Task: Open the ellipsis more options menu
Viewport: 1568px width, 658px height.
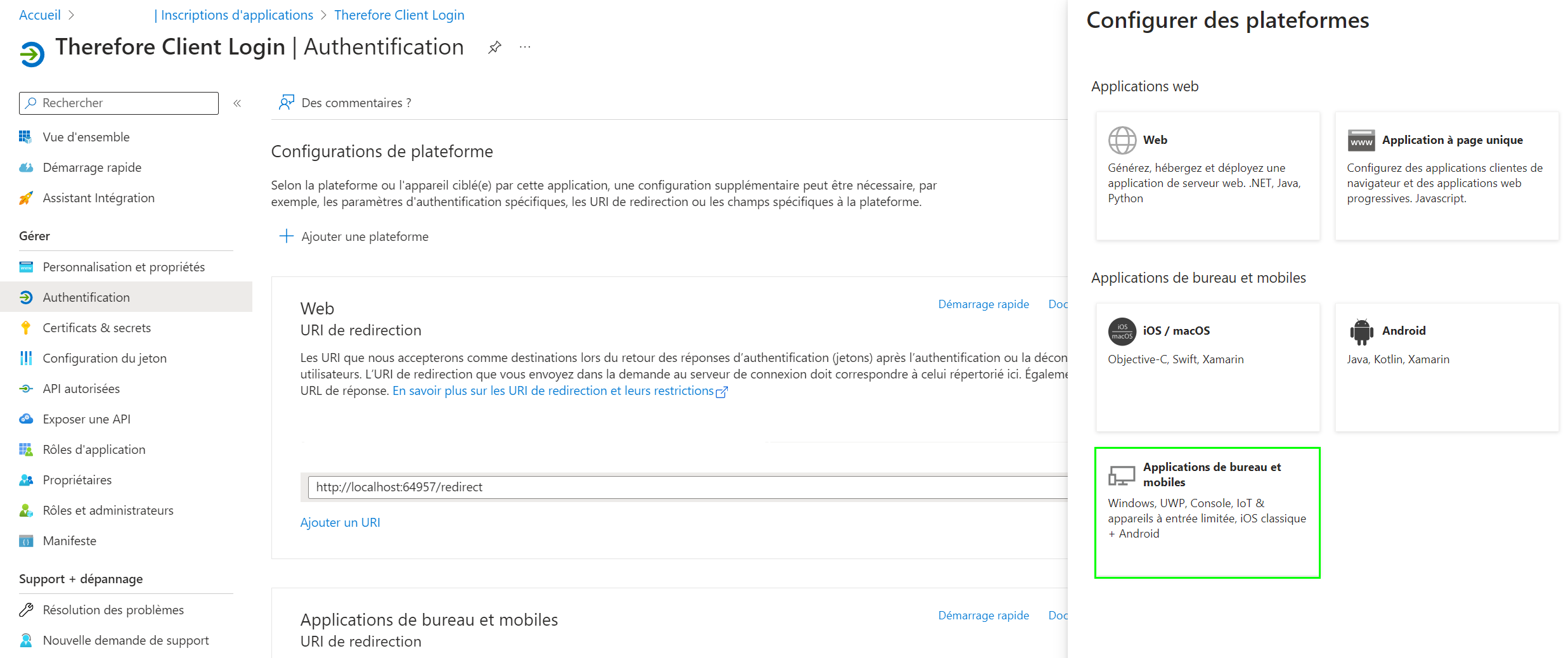Action: (525, 48)
